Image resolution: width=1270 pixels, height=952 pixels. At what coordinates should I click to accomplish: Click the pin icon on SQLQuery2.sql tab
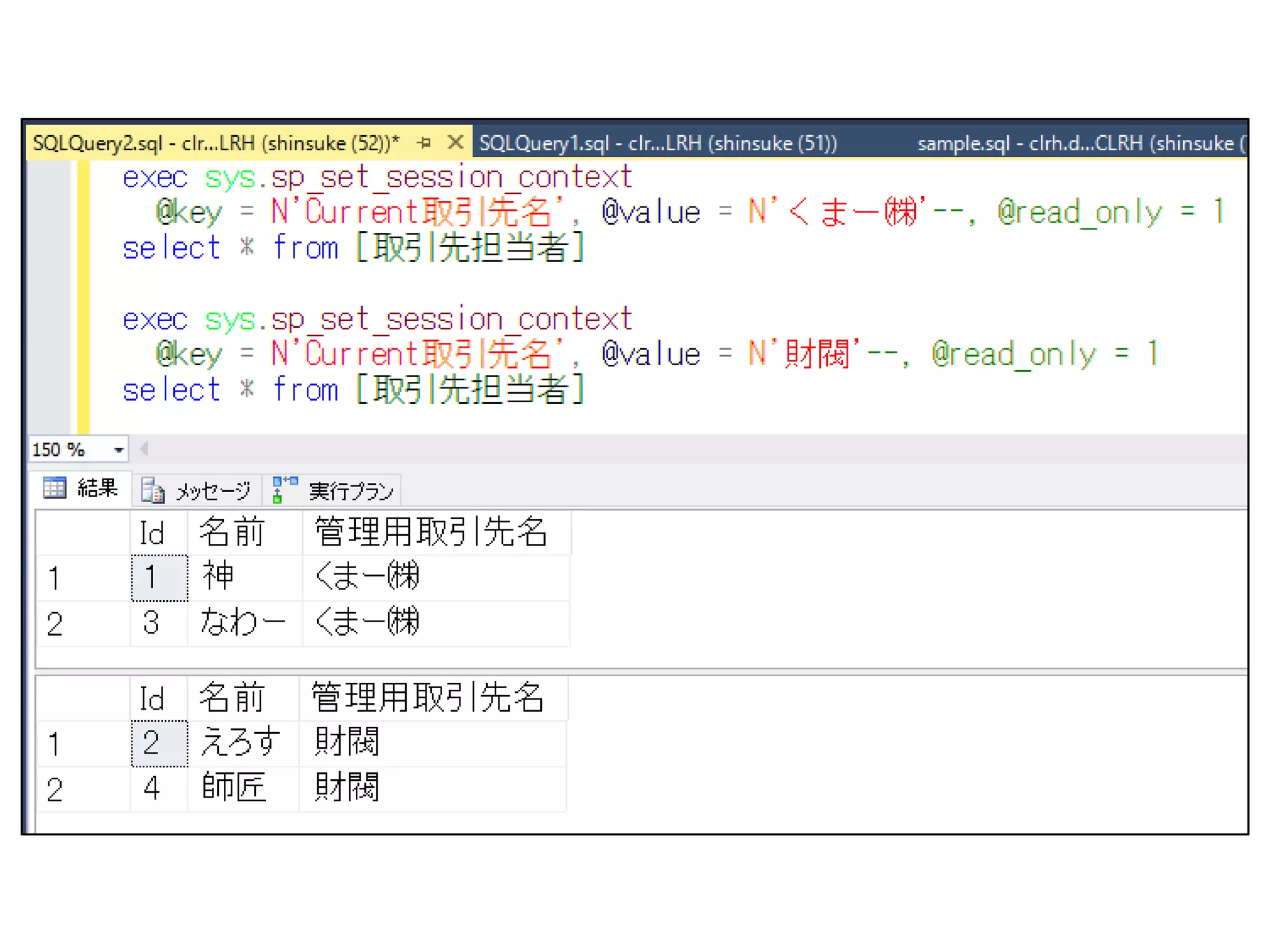[x=425, y=143]
